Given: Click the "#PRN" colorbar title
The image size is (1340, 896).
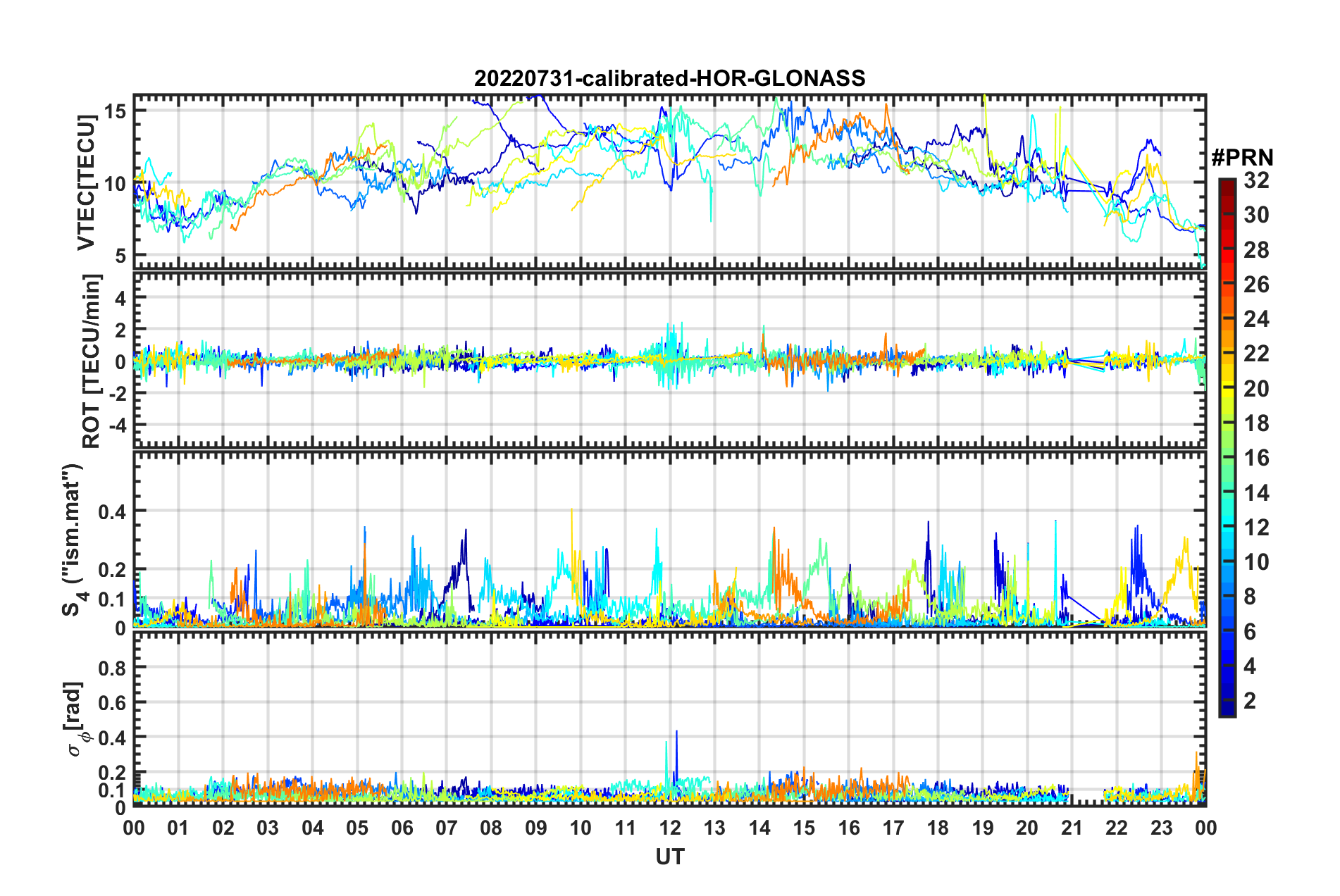Looking at the screenshot, I should point(1242,158).
